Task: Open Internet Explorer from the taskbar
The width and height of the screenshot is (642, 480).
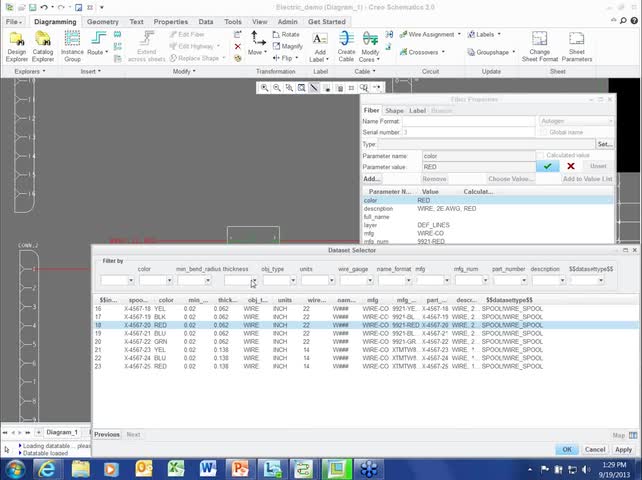Action: coord(47,469)
